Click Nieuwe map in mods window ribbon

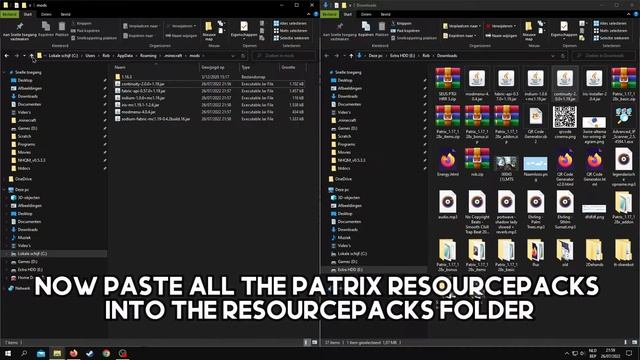pyautogui.click(x=209, y=31)
